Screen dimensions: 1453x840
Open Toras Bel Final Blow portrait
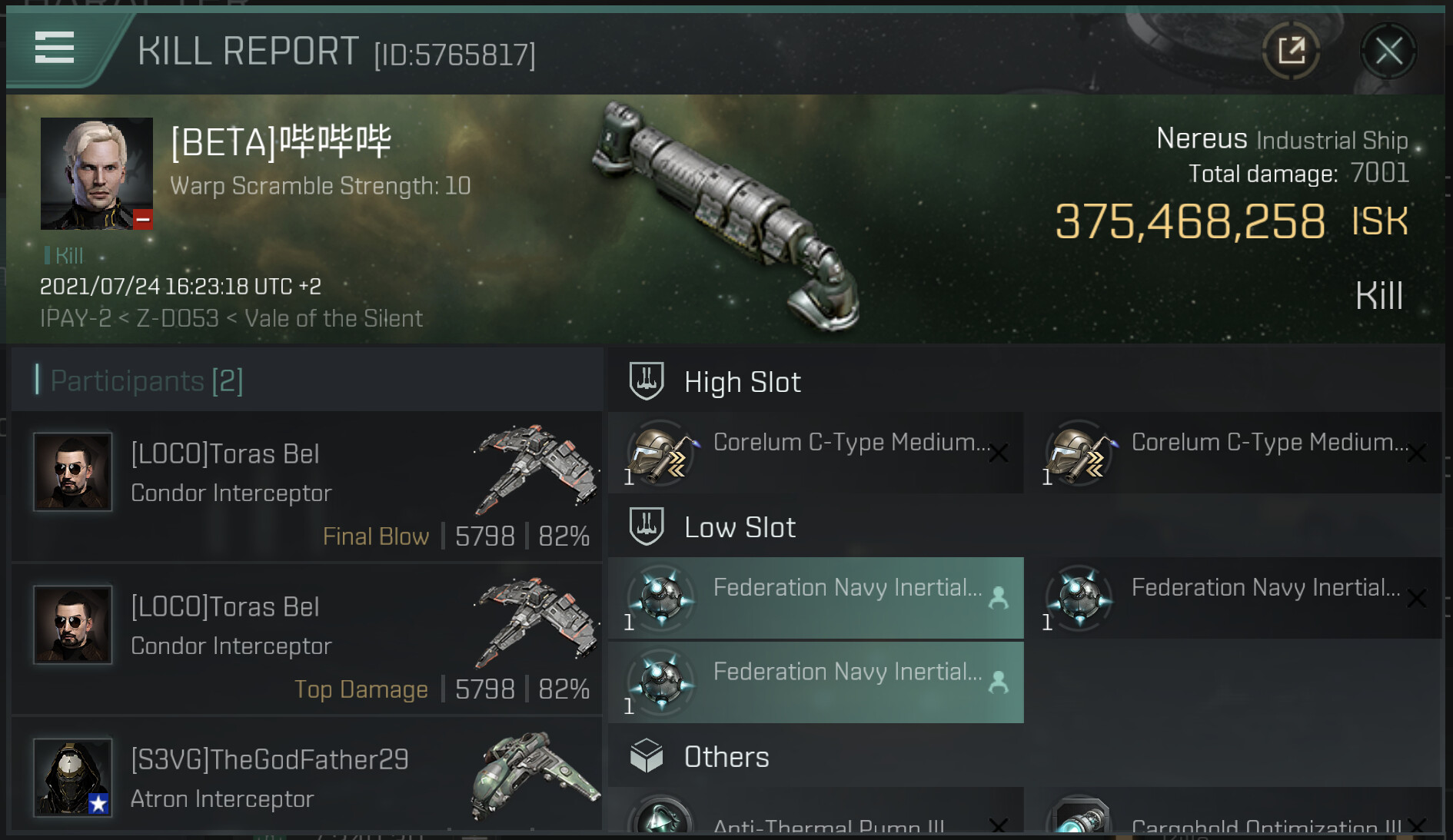pyautogui.click(x=73, y=472)
